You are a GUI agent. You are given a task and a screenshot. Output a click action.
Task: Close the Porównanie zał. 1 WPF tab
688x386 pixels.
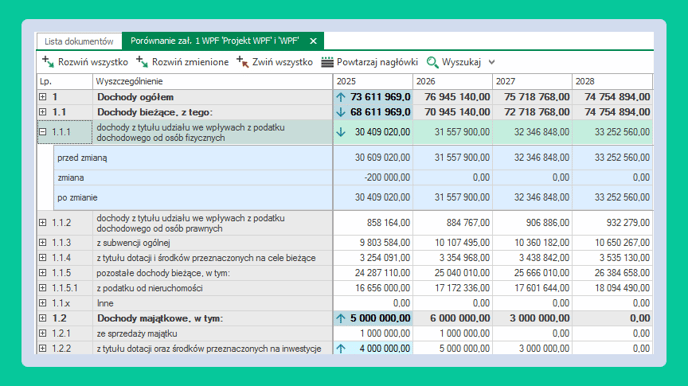click(x=313, y=41)
